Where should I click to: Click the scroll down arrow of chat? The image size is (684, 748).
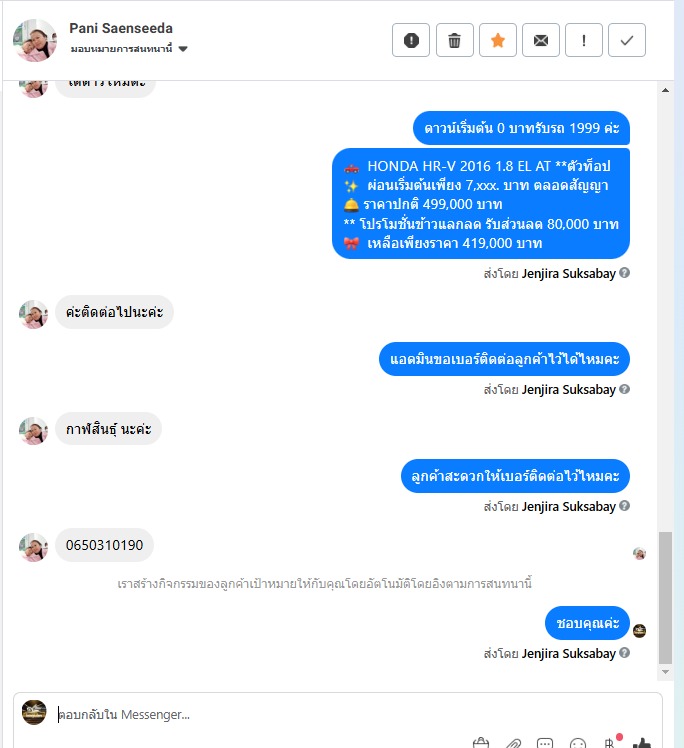click(665, 672)
